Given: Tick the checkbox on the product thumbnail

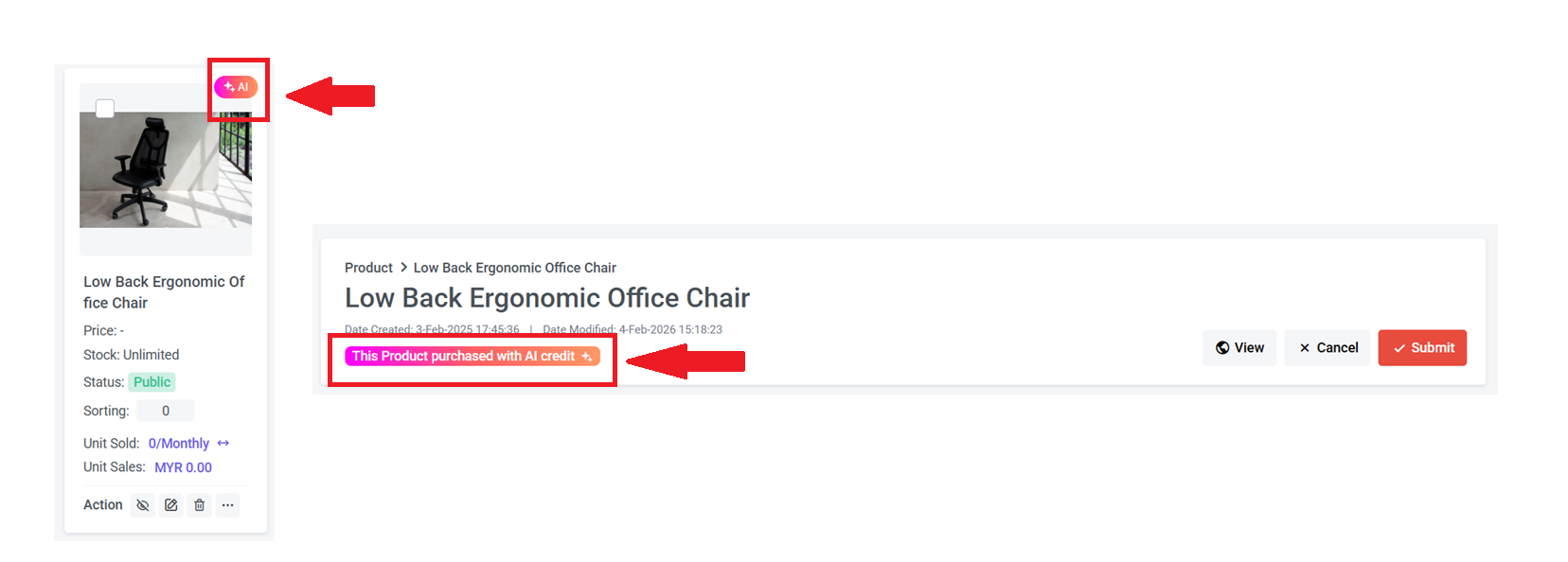Looking at the screenshot, I should click(x=105, y=109).
